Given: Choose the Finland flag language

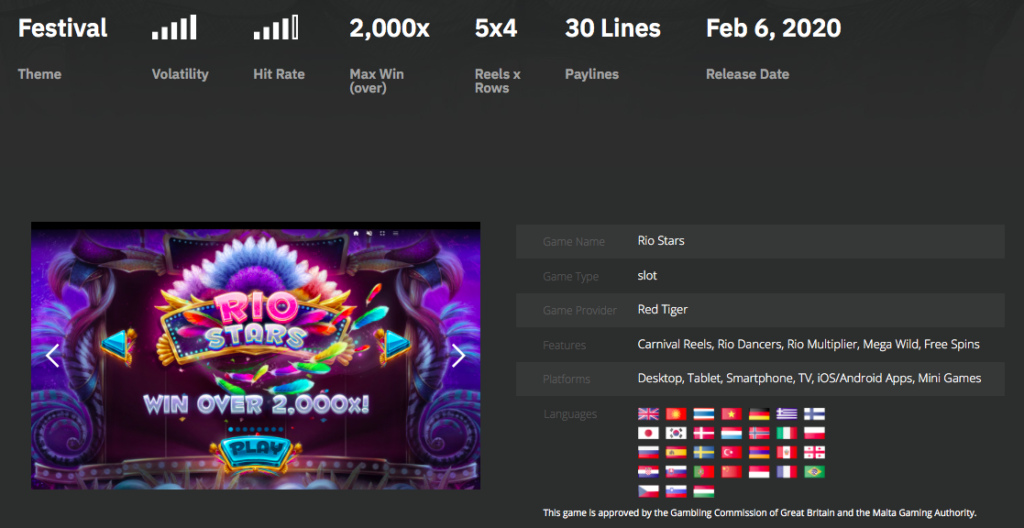Looking at the screenshot, I should pos(814,414).
